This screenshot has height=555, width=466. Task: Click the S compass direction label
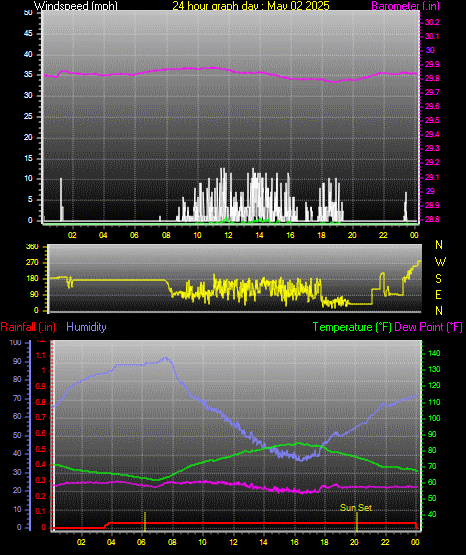tap(438, 279)
